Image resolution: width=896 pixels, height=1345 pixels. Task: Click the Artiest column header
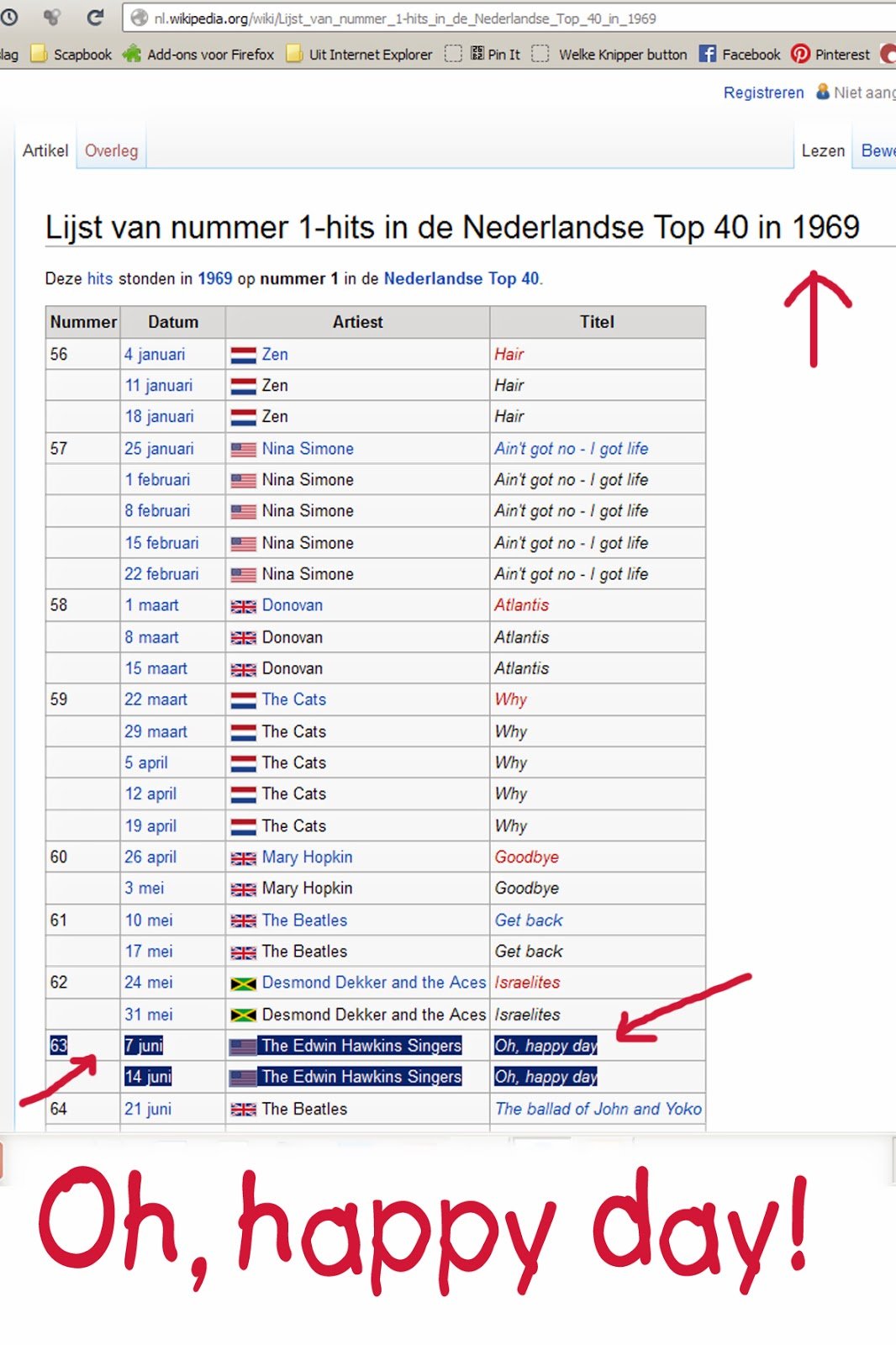[357, 322]
